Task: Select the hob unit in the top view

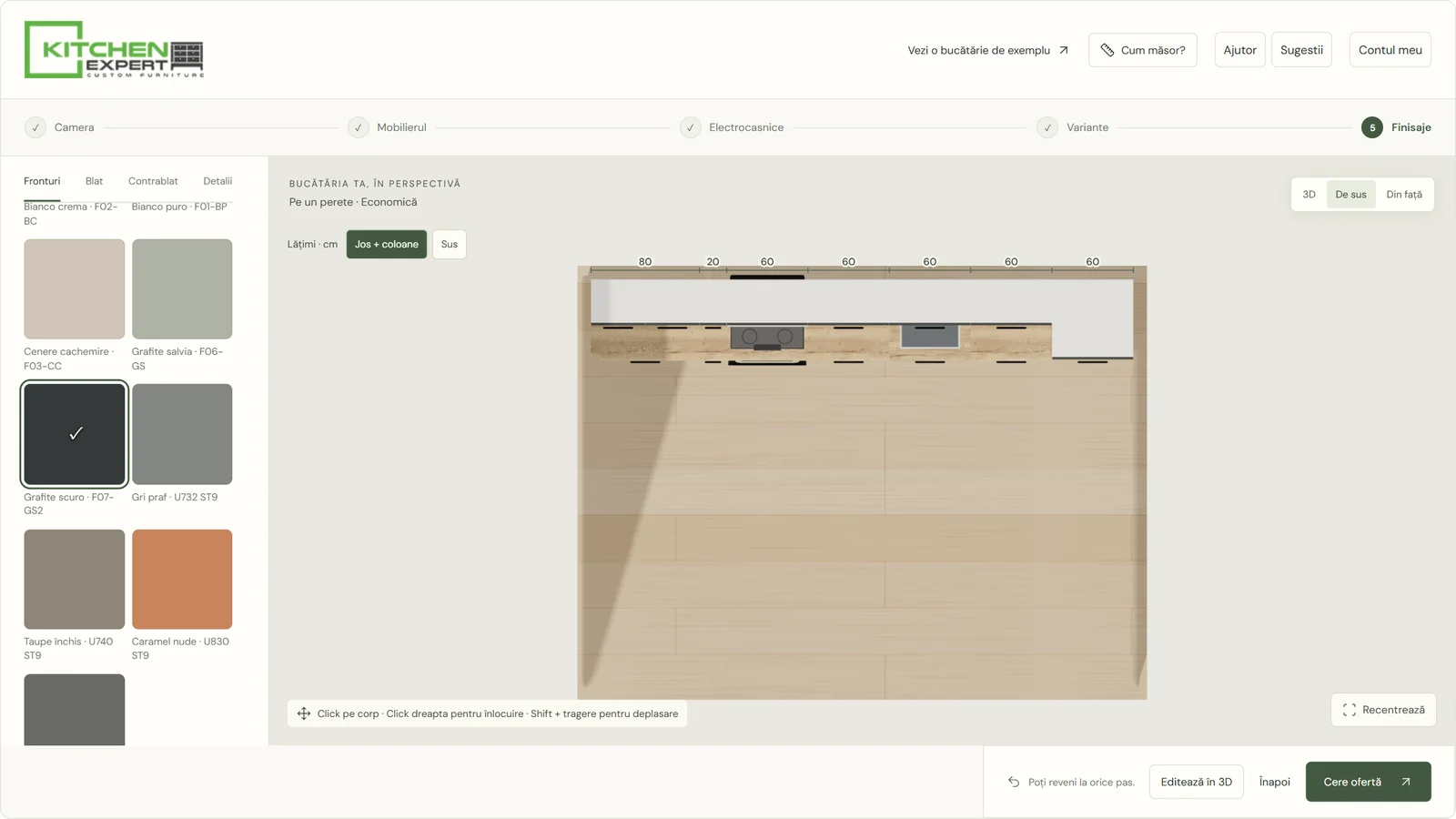Action: click(x=767, y=339)
